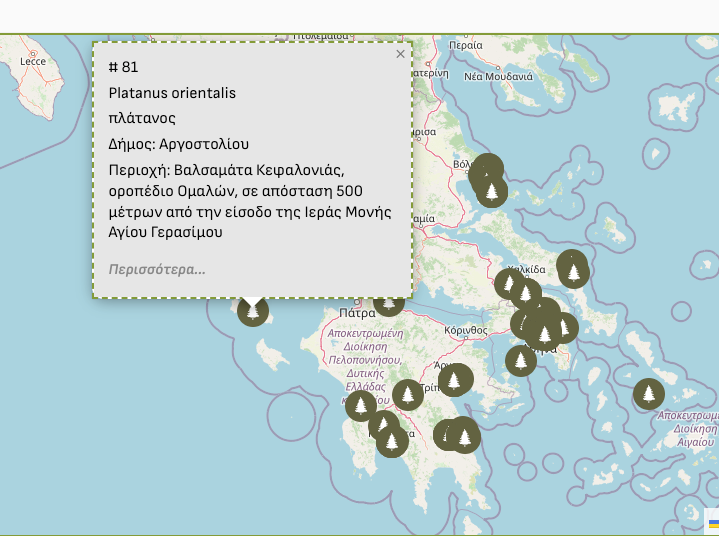Viewport: 719px width, 536px height.
Task: Click the Lecce city label on map
Action: coord(33,61)
